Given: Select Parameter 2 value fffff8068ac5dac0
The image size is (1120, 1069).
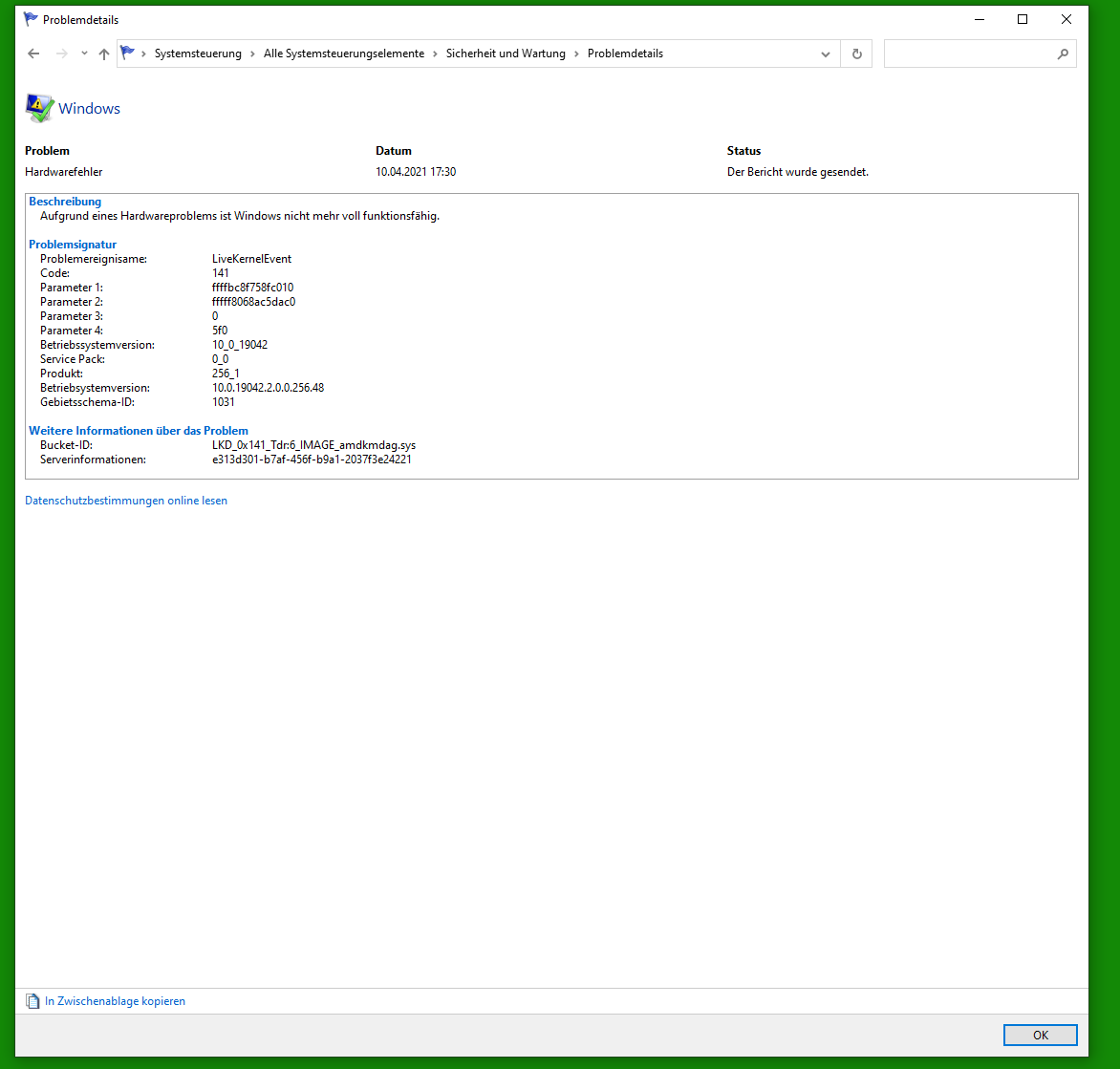Looking at the screenshot, I should pyautogui.click(x=253, y=301).
